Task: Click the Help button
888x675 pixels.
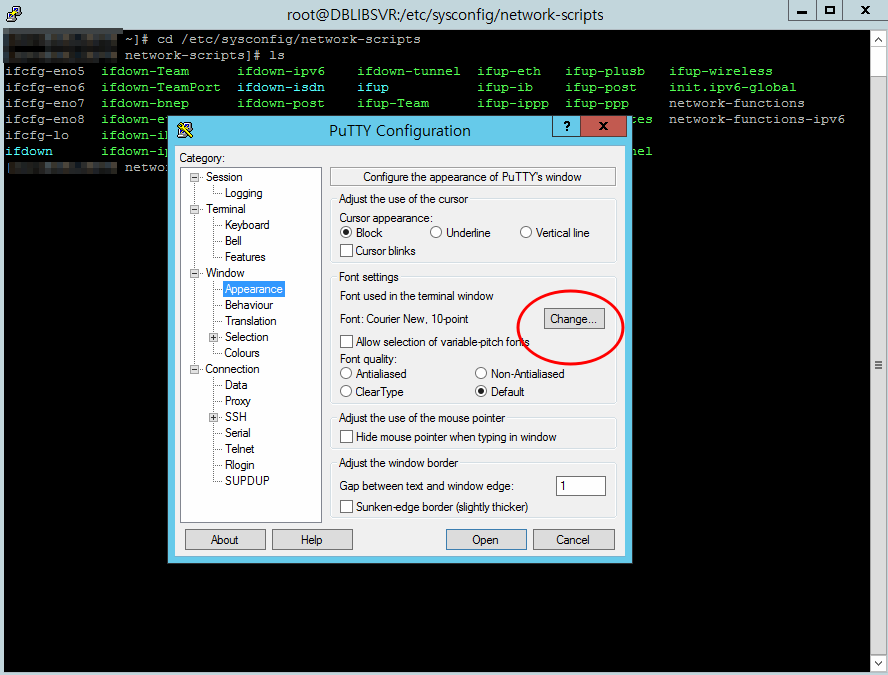Action: (312, 540)
